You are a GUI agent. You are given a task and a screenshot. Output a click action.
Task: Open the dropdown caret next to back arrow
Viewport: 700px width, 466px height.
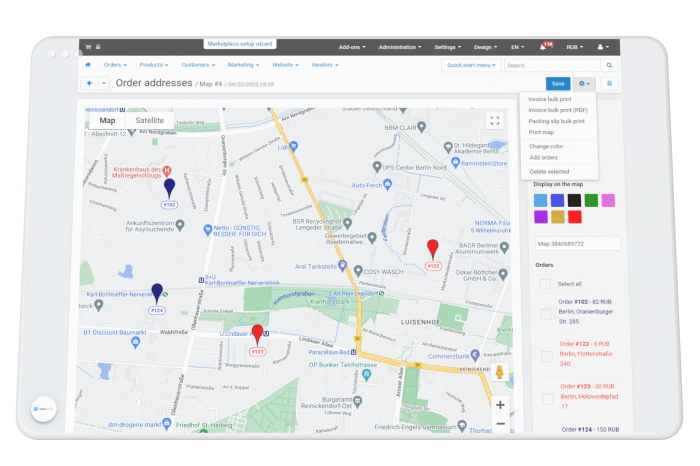(x=104, y=83)
